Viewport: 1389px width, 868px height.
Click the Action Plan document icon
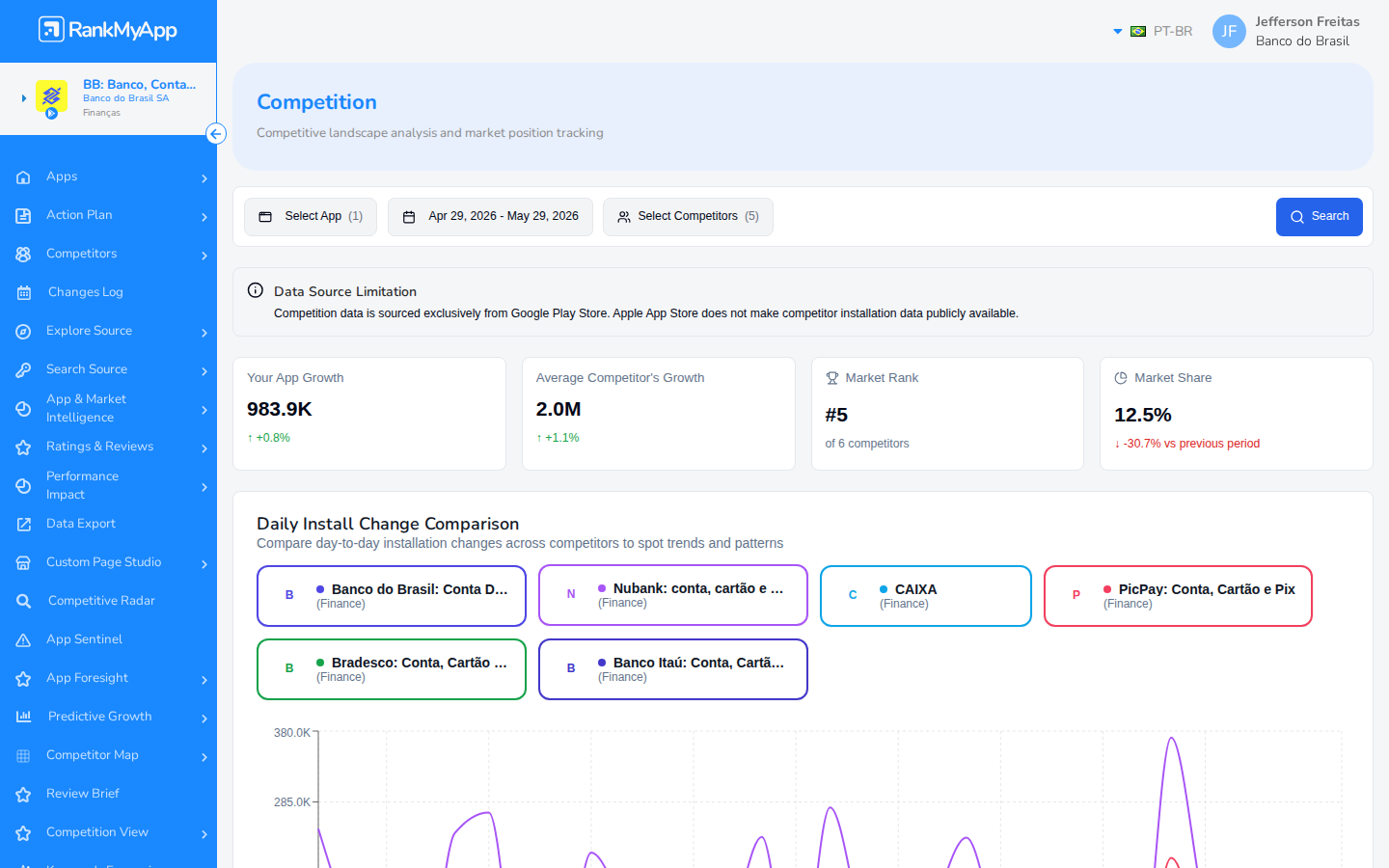tap(23, 216)
